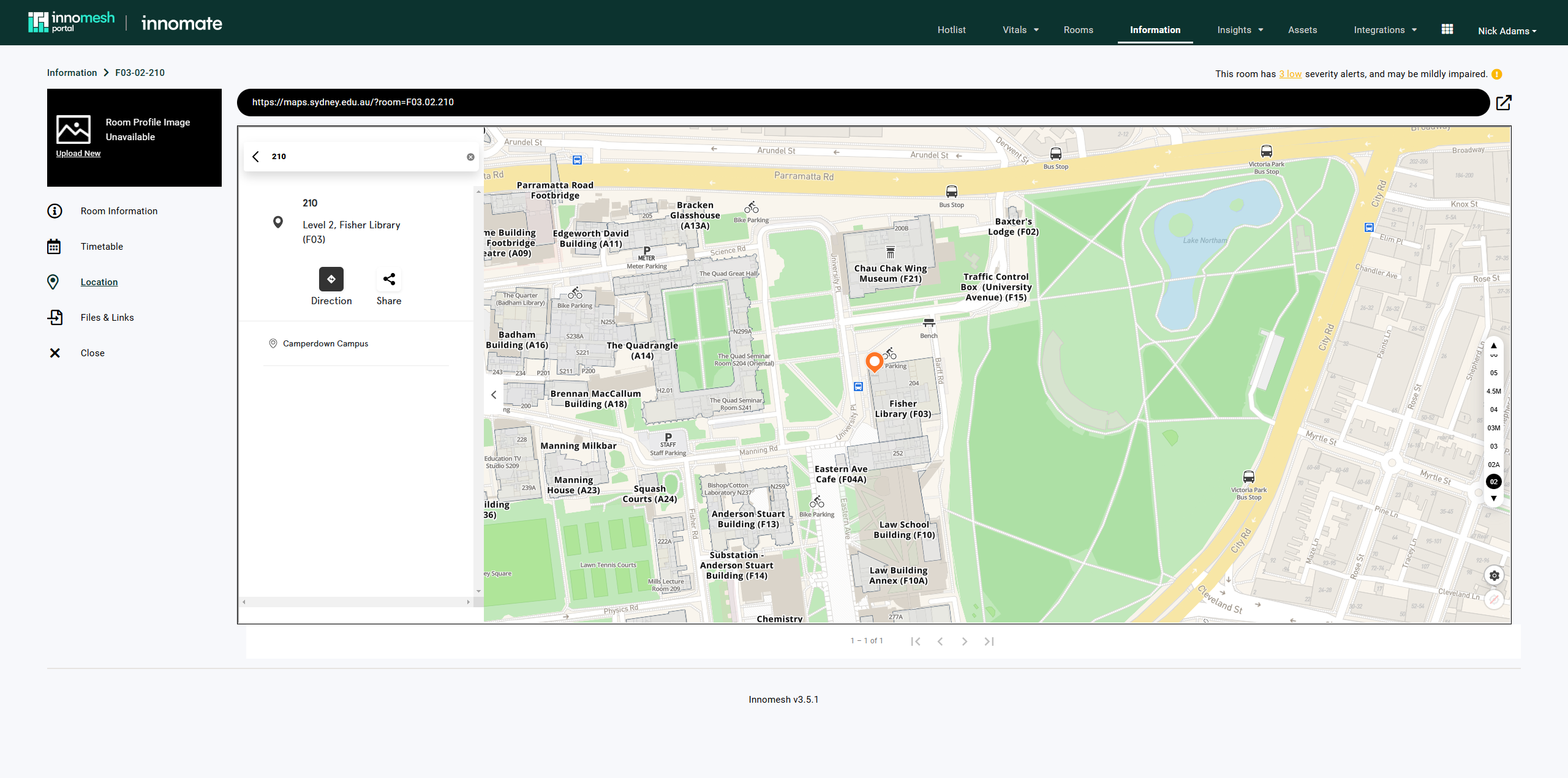1568x778 pixels.
Task: Click Innomesh portal logo
Action: 71,22
